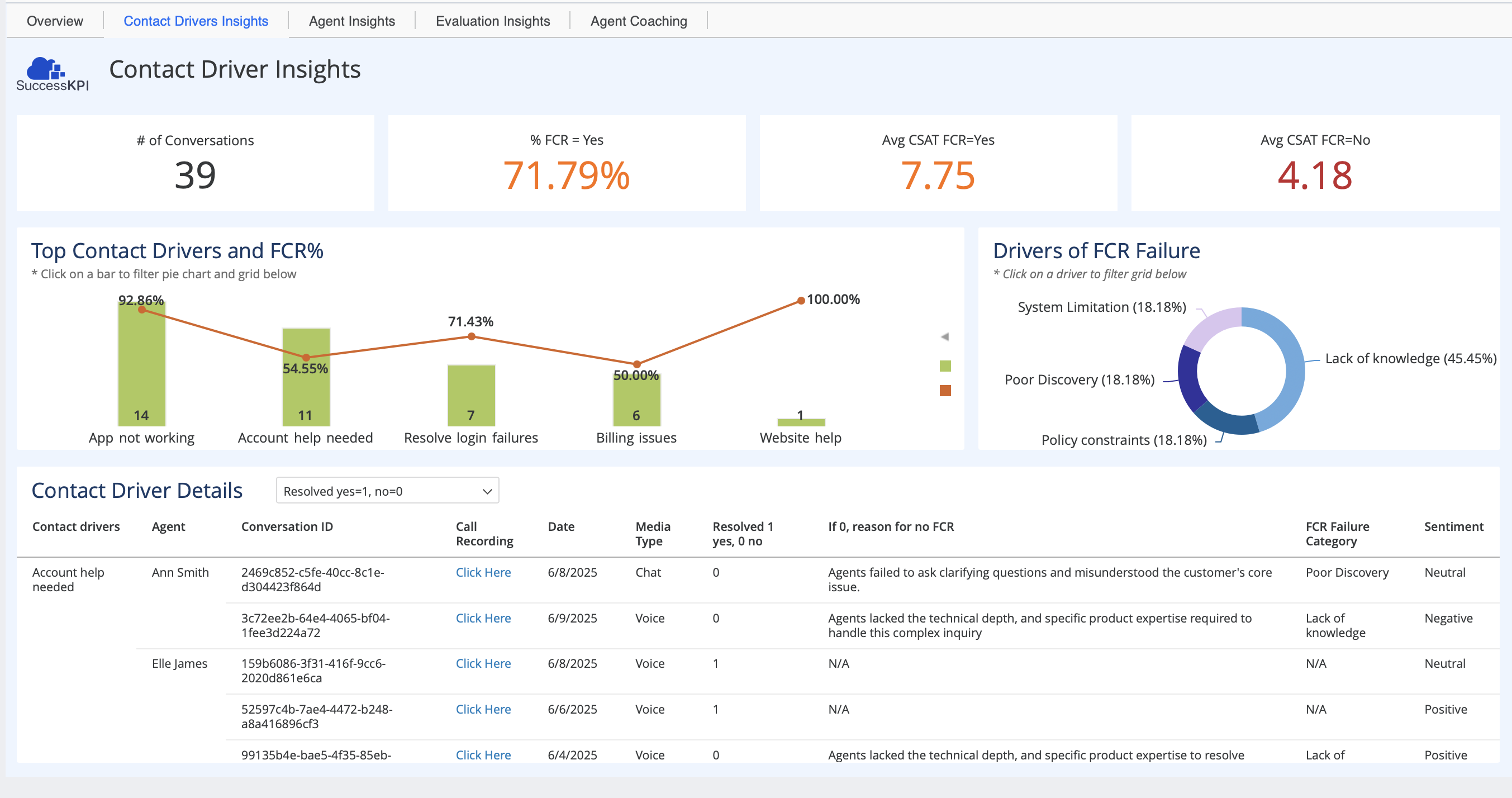This screenshot has height=798, width=1512.
Task: Open the Resolved yes=1, no=0 dropdown
Action: click(x=387, y=491)
